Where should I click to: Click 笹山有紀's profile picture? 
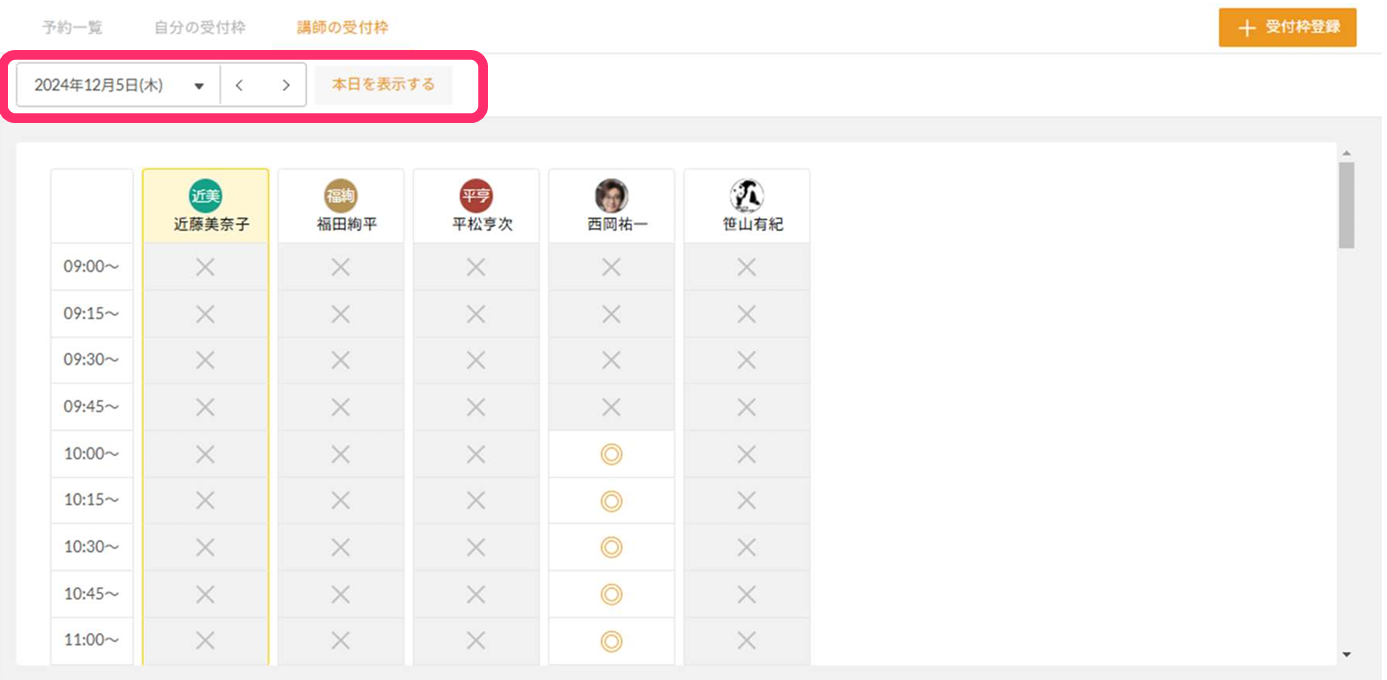click(x=747, y=196)
